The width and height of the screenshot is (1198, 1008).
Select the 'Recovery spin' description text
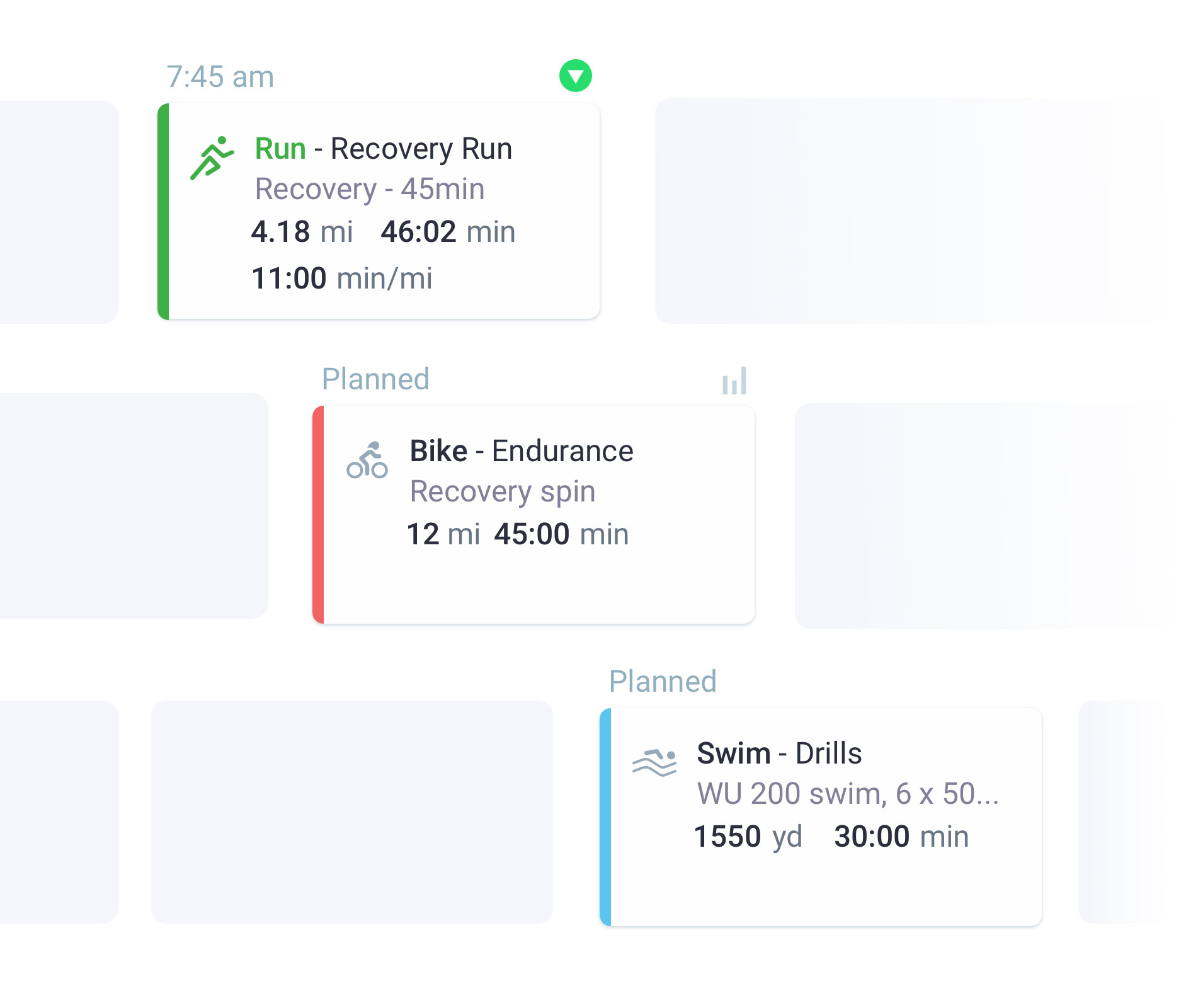[x=503, y=491]
